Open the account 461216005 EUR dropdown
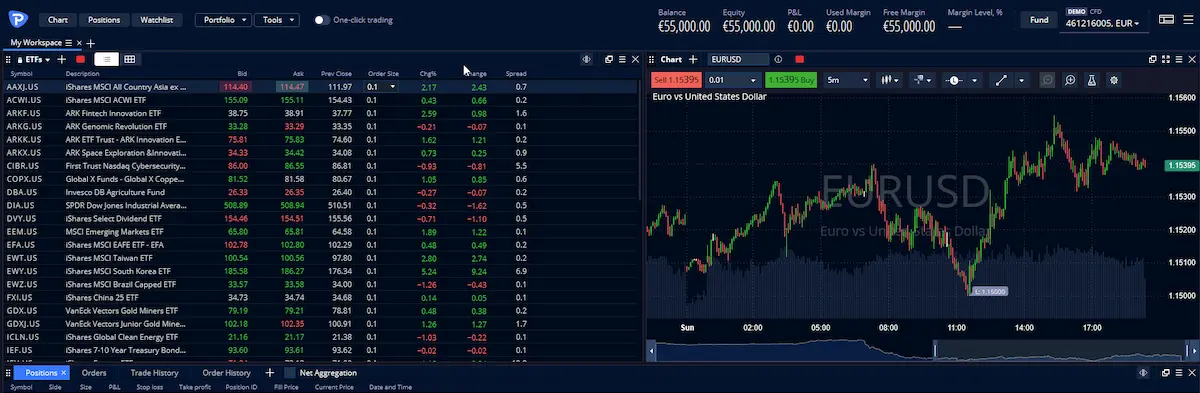Image resolution: width=1200 pixels, height=393 pixels. click(x=1105, y=23)
